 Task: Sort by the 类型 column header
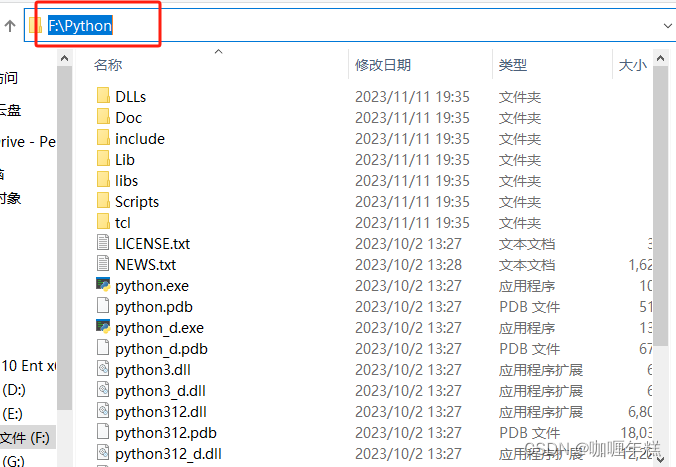(x=513, y=65)
